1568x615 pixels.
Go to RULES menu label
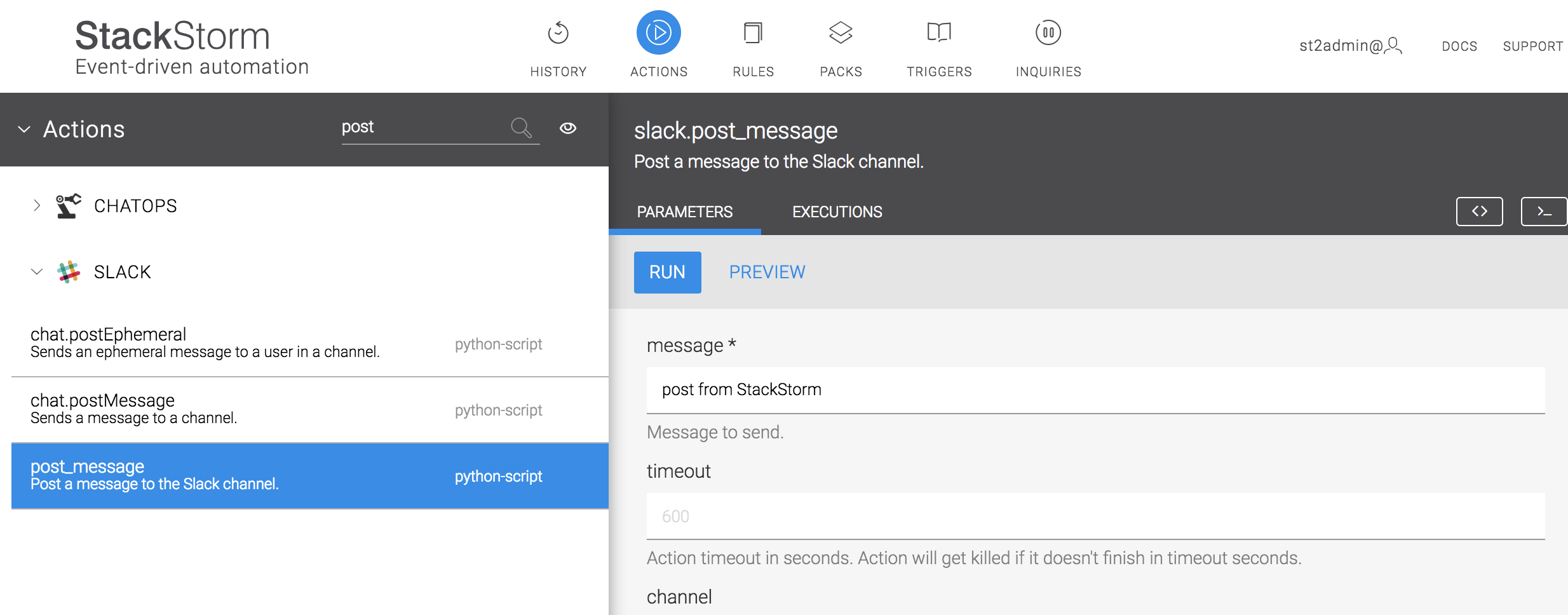tap(754, 72)
